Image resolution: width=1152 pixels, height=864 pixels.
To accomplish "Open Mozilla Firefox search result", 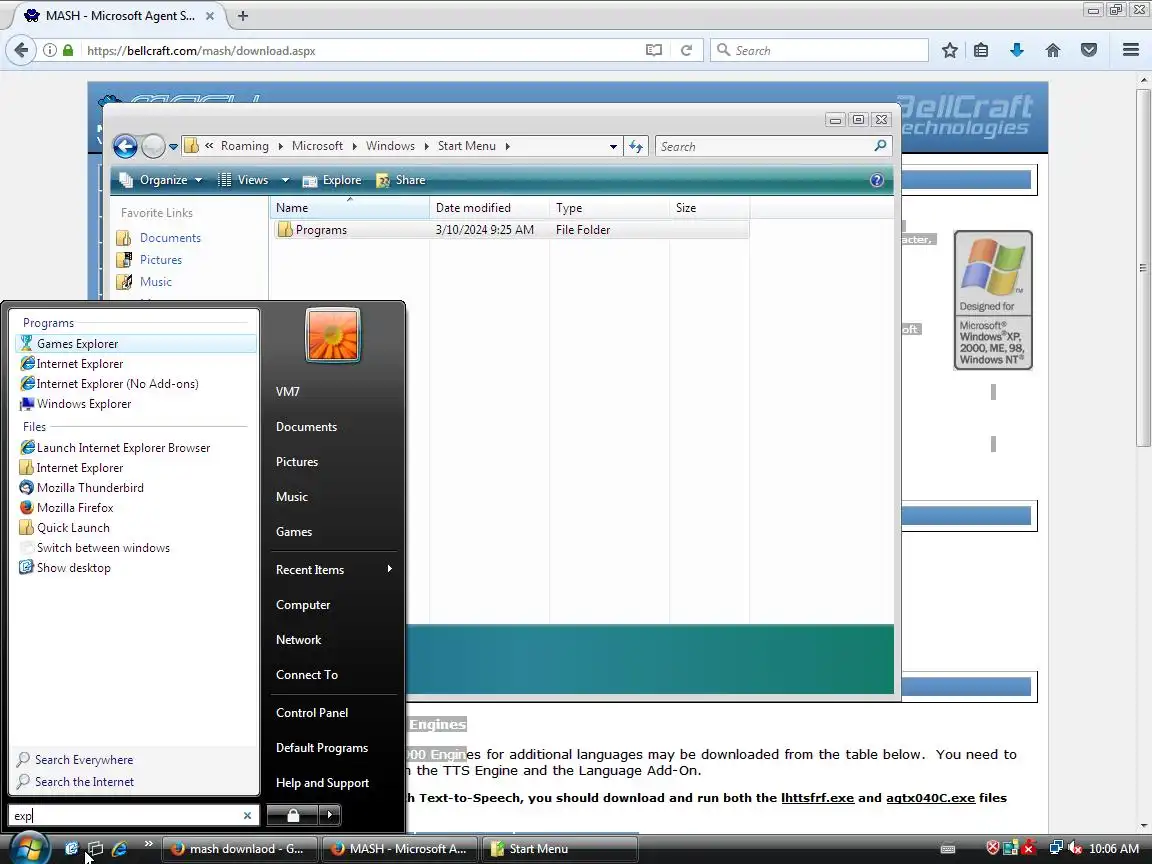I will coord(135,508).
